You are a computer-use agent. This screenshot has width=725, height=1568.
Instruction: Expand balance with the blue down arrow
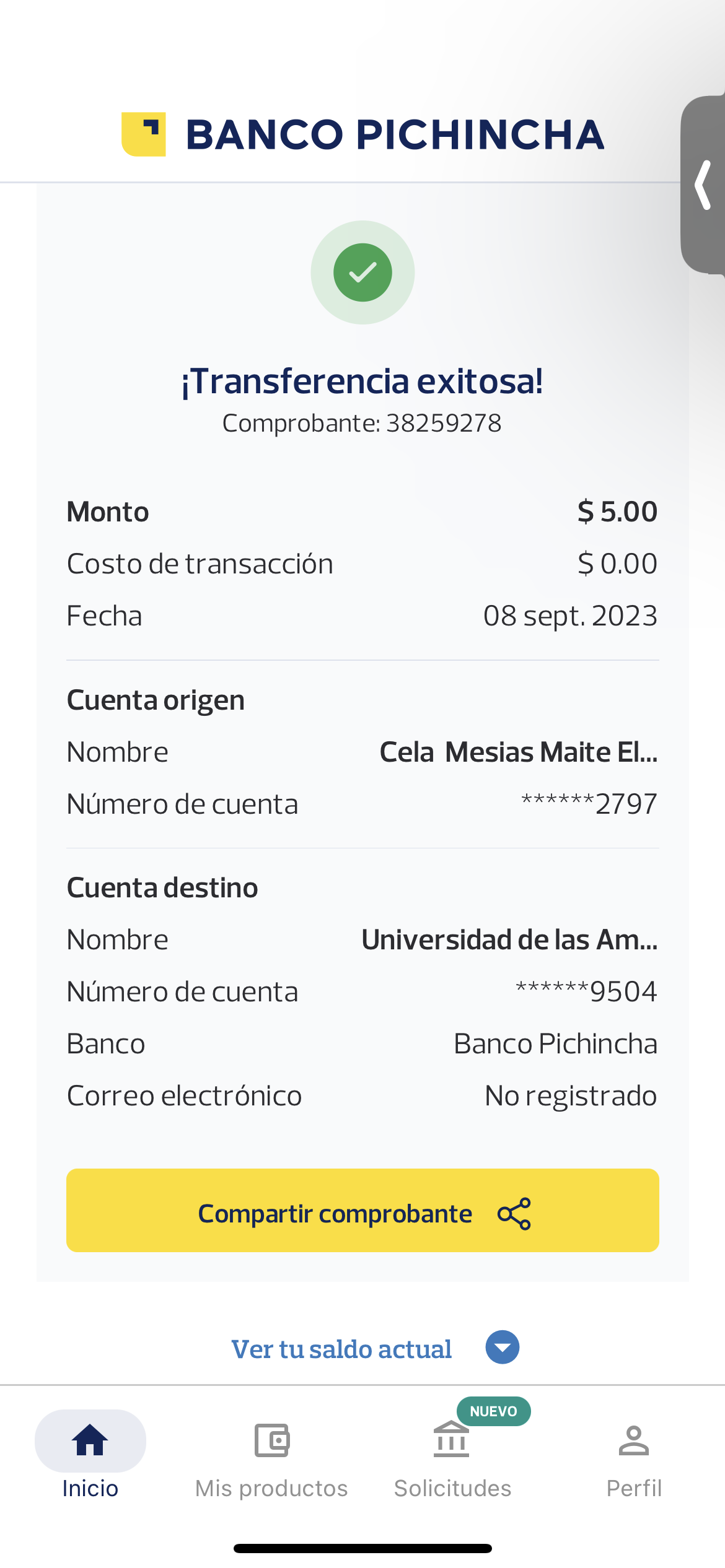[503, 1347]
